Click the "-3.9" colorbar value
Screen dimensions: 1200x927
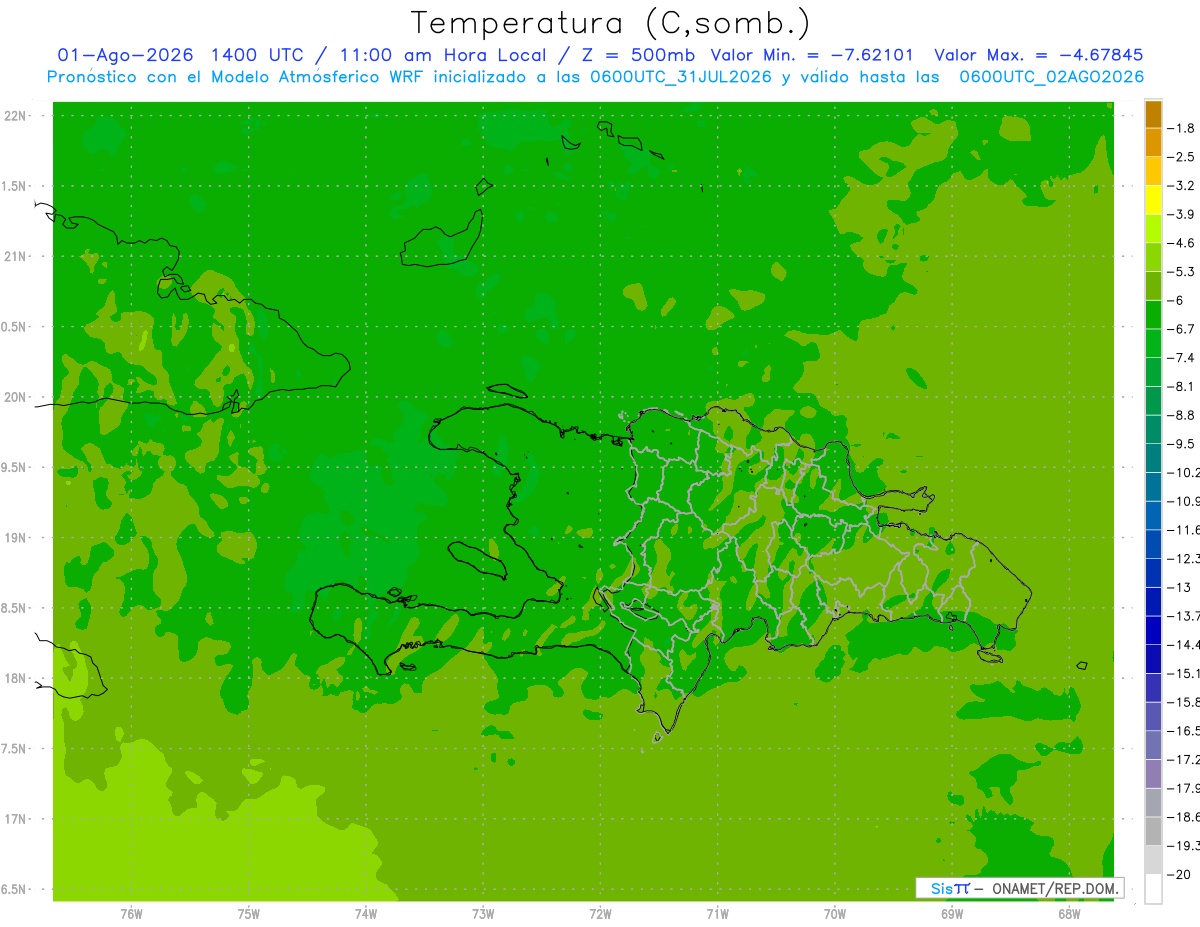tap(1182, 214)
